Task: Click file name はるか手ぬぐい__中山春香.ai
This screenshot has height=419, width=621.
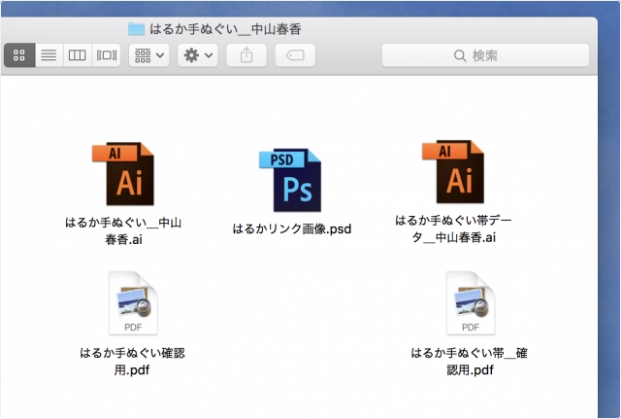Action: click(123, 231)
